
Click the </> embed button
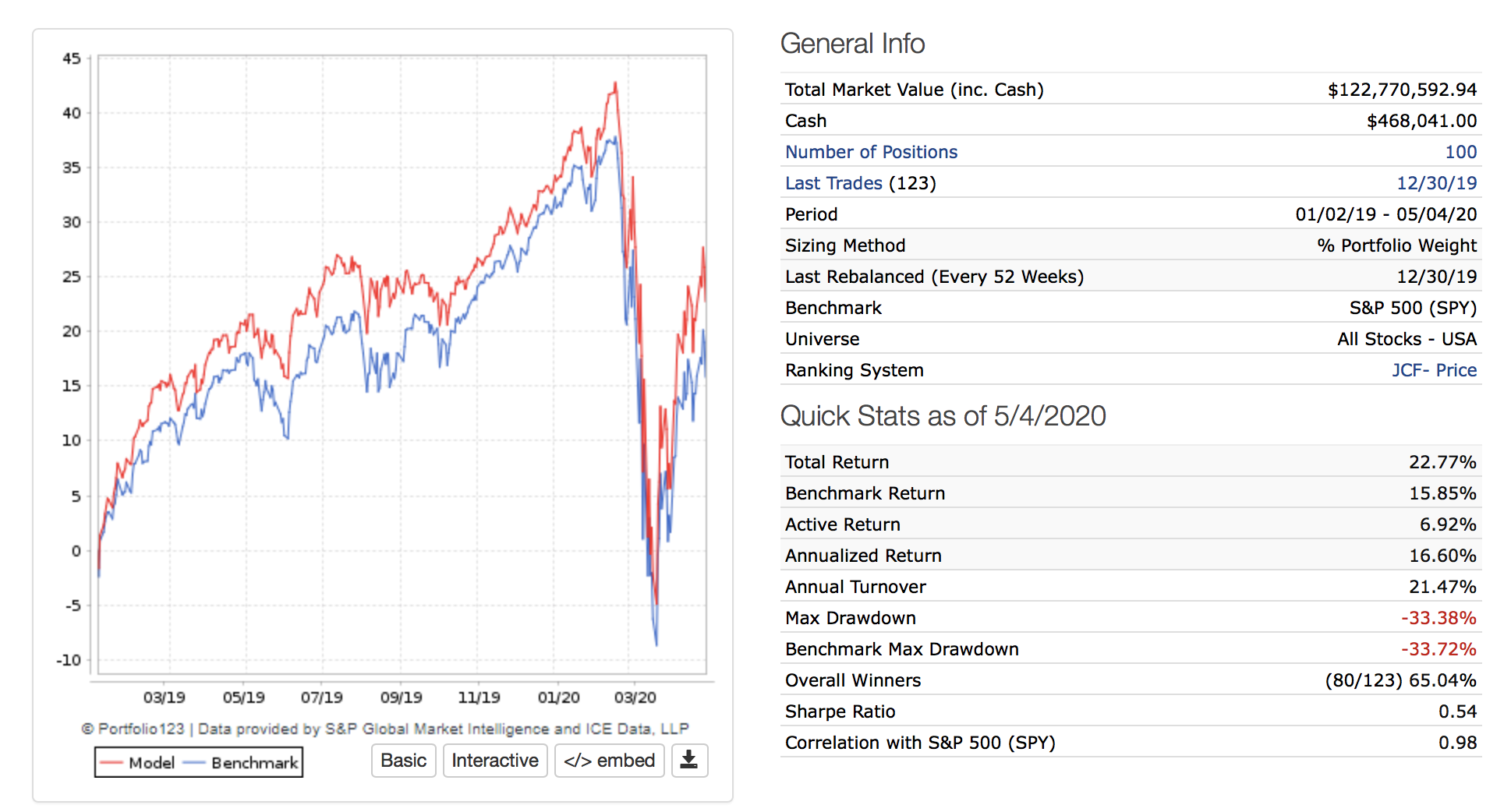pos(609,761)
